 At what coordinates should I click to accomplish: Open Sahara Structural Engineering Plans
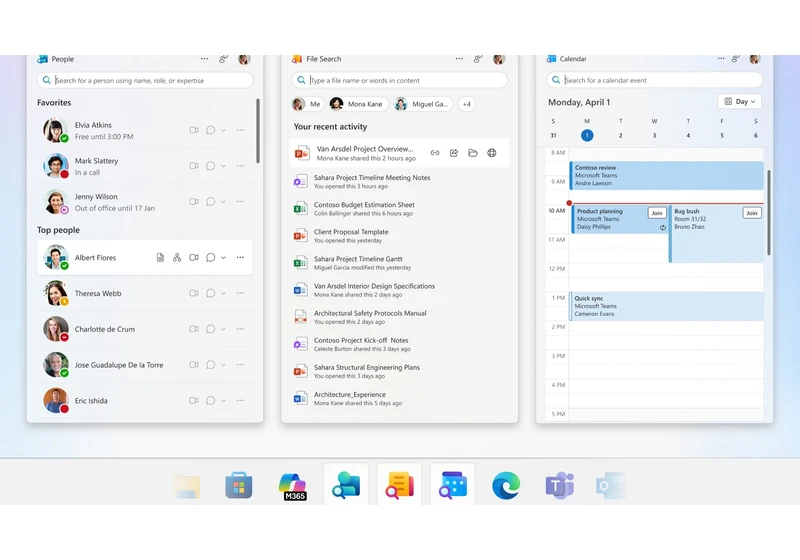point(399,371)
